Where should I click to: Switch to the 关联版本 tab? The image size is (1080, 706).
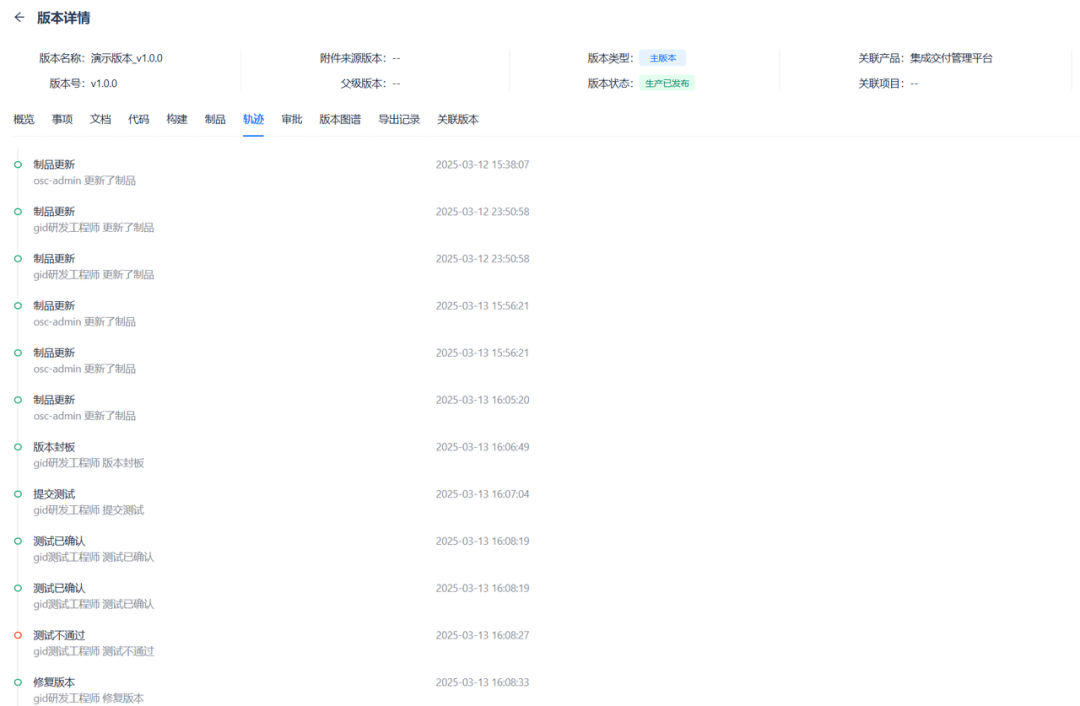click(458, 119)
